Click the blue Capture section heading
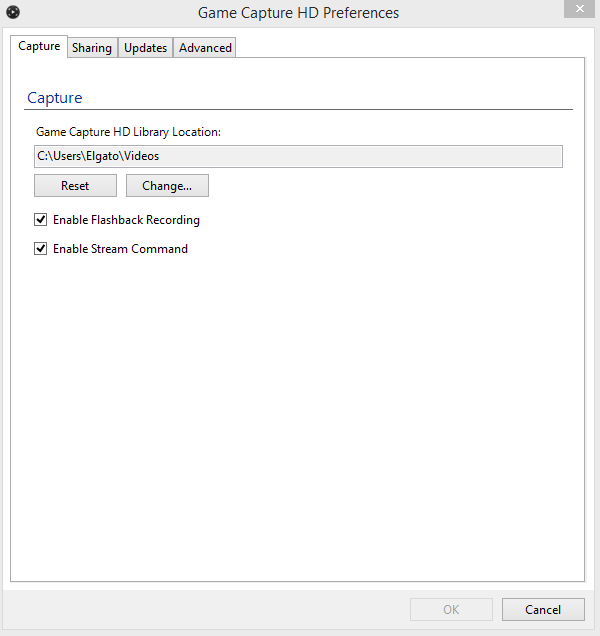This screenshot has height=636, width=600. coord(55,98)
